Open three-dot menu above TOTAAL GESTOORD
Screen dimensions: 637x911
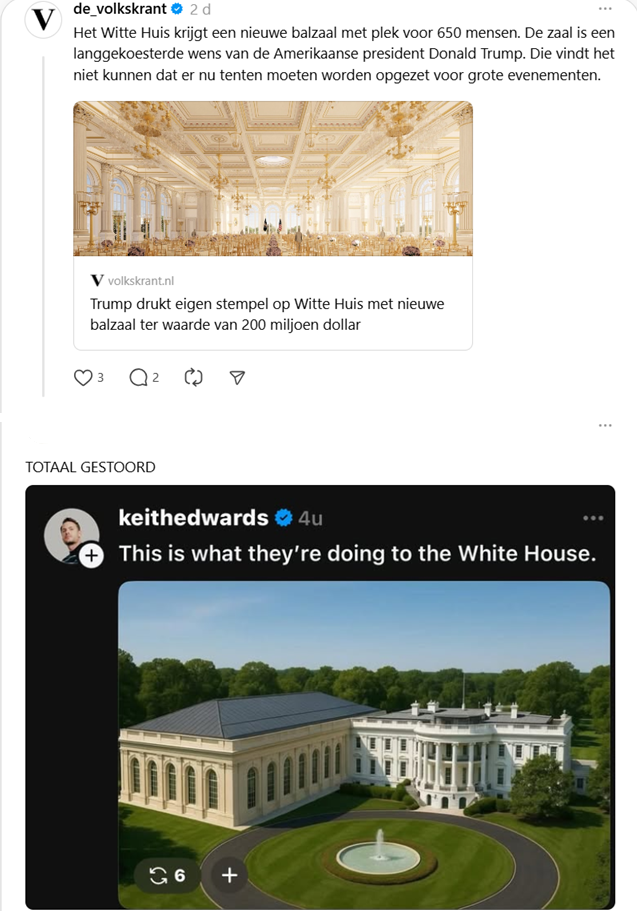pyautogui.click(x=605, y=425)
